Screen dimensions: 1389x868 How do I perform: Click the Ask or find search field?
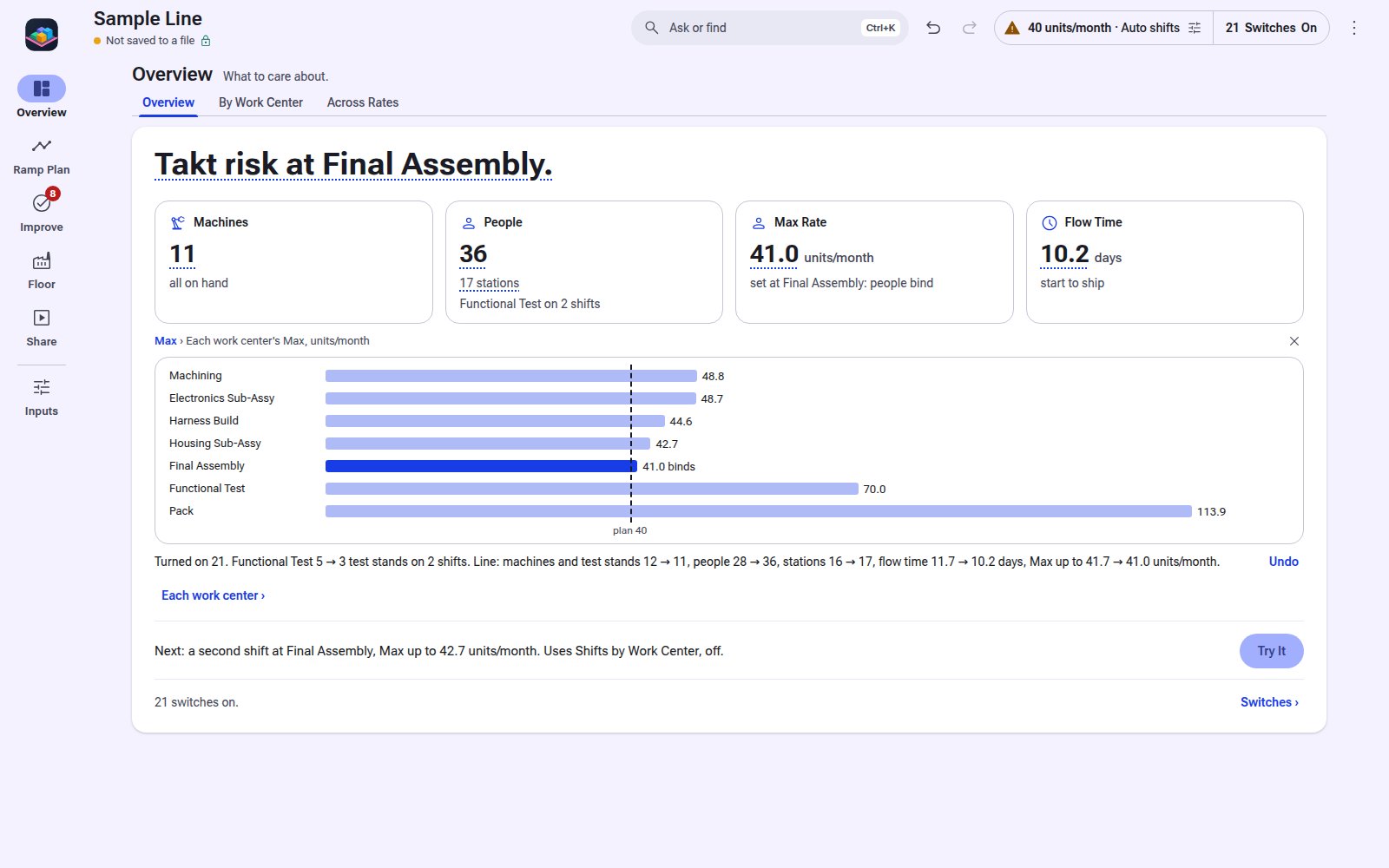[x=769, y=28]
